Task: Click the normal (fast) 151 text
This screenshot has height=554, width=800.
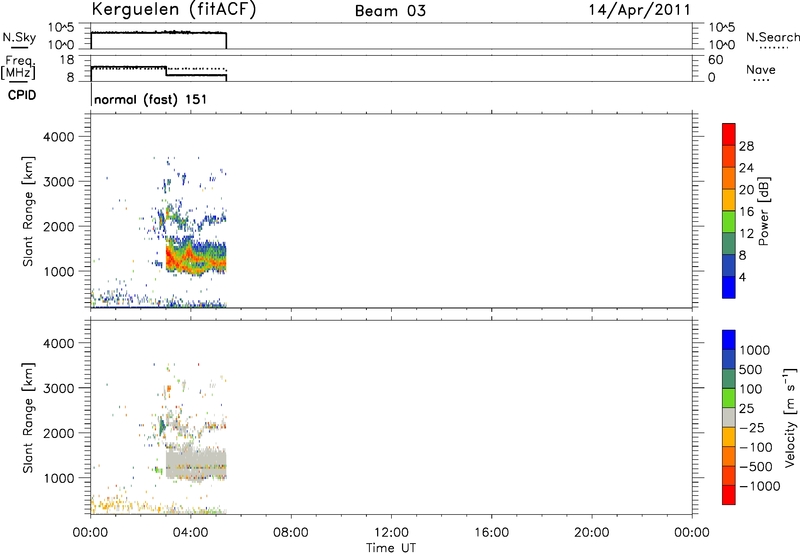Action: pos(151,99)
